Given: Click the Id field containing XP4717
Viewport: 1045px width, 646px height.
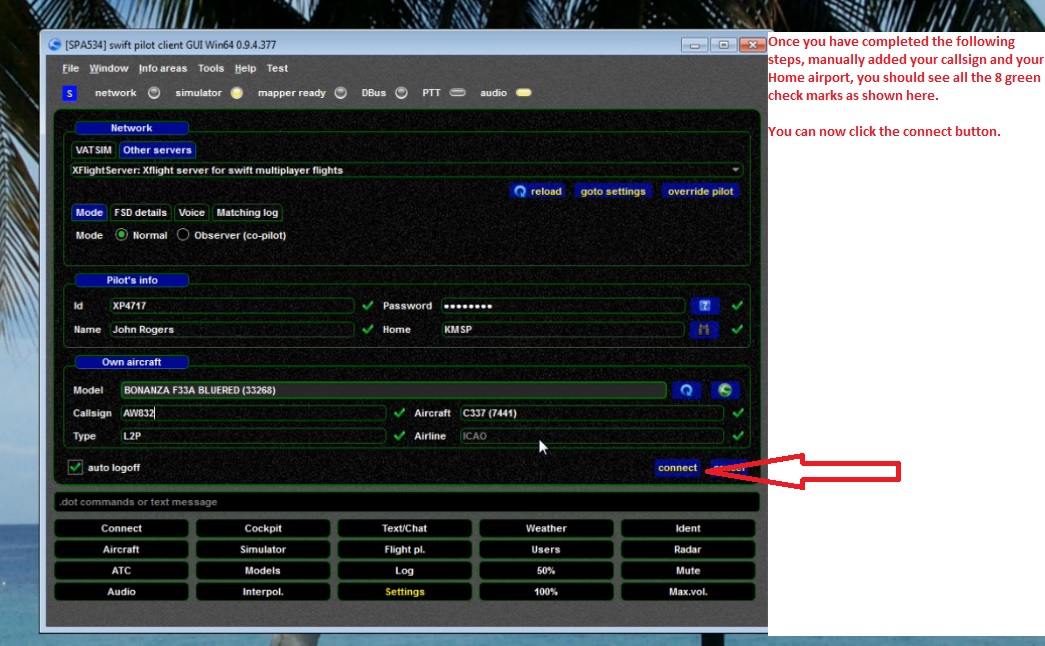Looking at the screenshot, I should (232, 306).
